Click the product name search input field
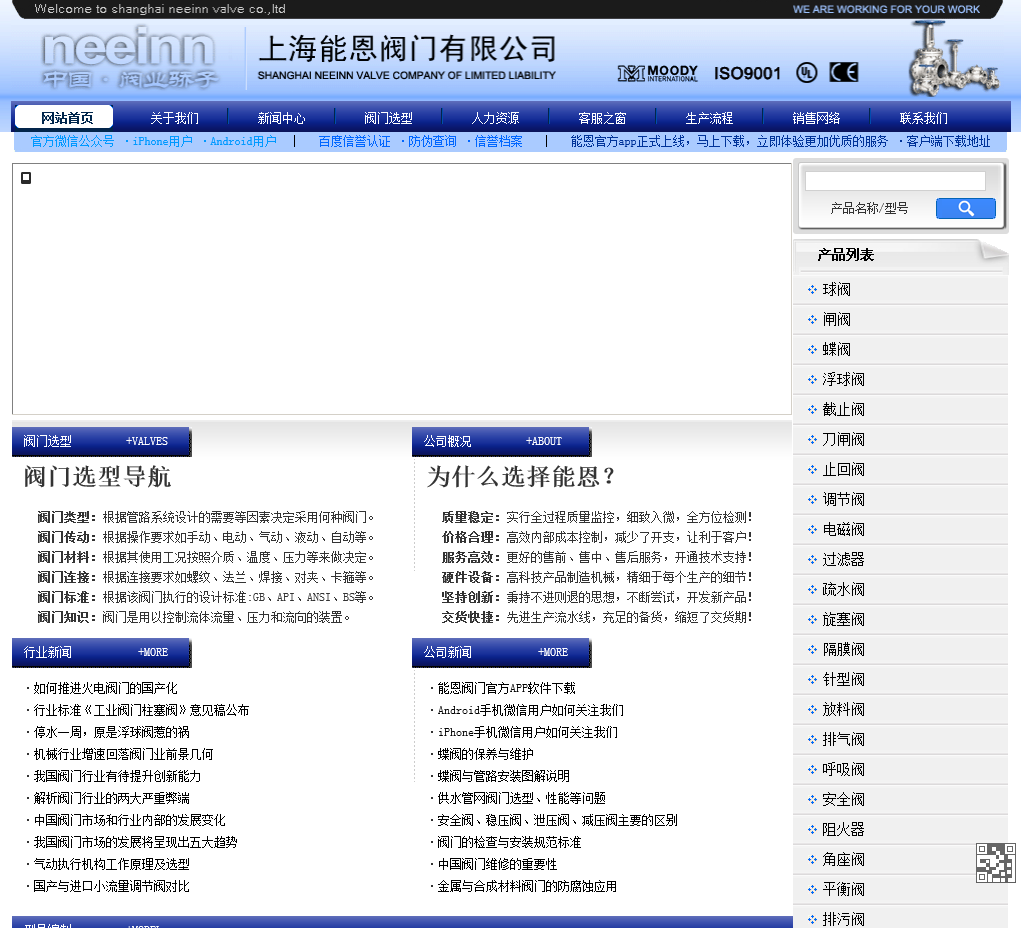Viewport: 1021px width, 928px height. (x=895, y=181)
